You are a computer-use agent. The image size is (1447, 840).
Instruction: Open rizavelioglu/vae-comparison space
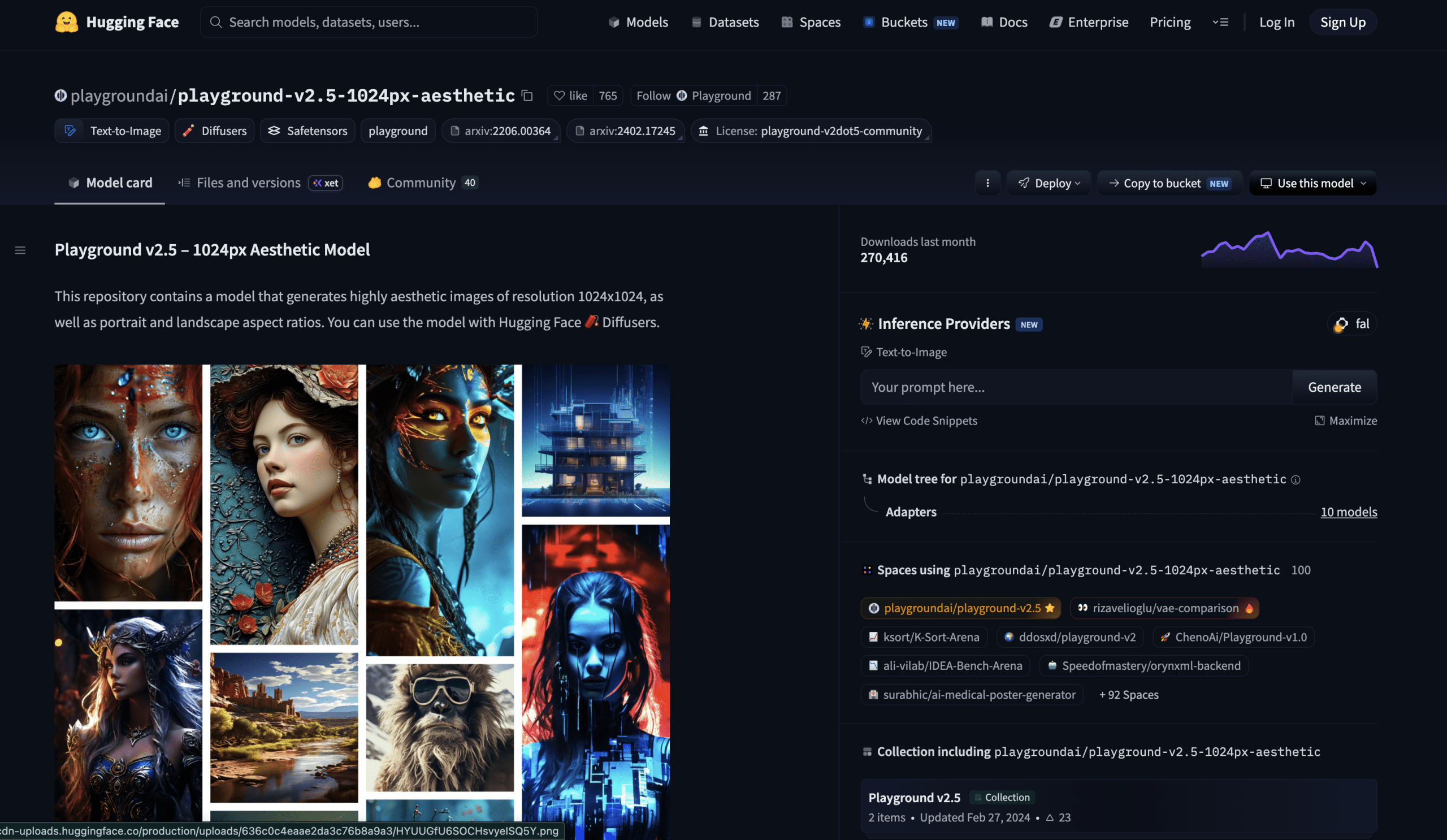point(1164,608)
